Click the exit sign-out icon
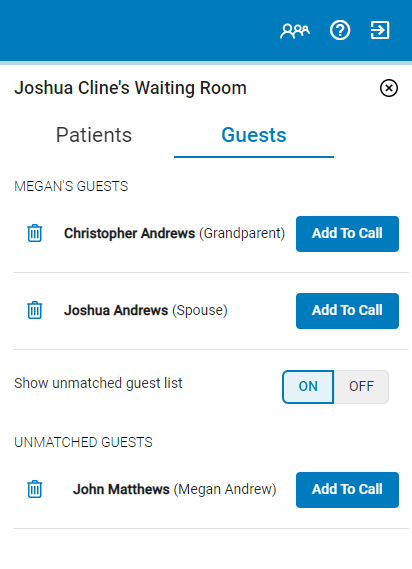The width and height of the screenshot is (412, 569). point(380,30)
